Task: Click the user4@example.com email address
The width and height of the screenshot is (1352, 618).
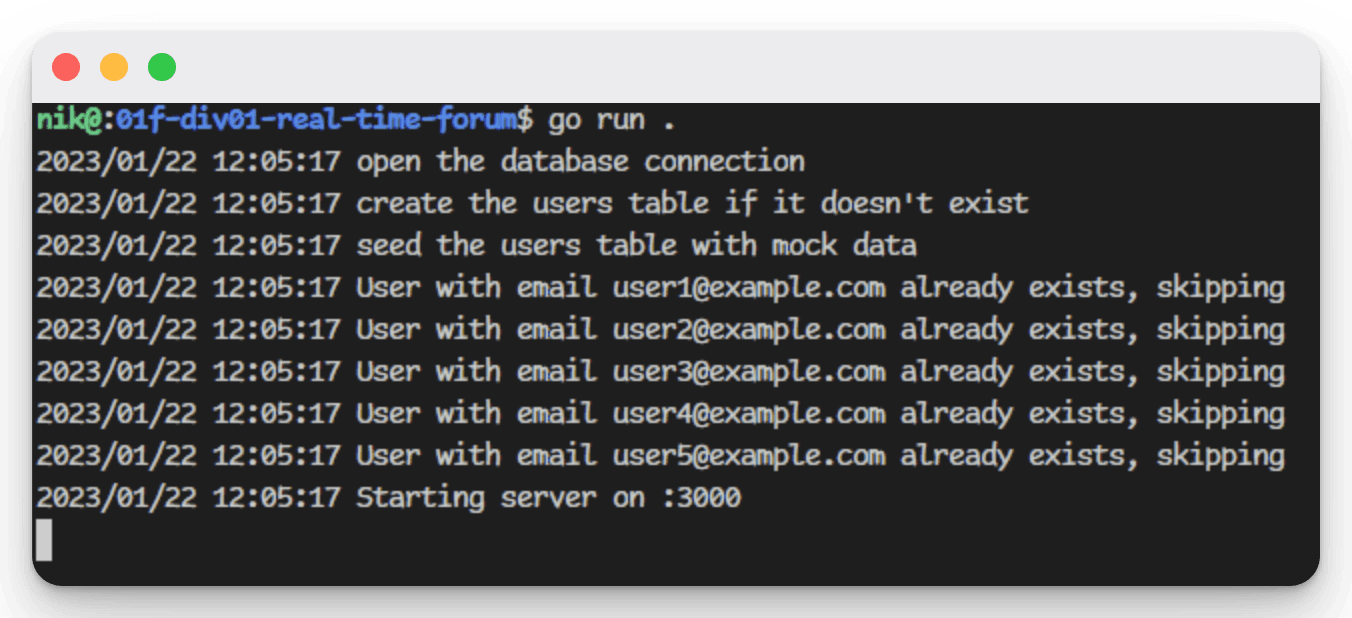Action: [x=749, y=414]
